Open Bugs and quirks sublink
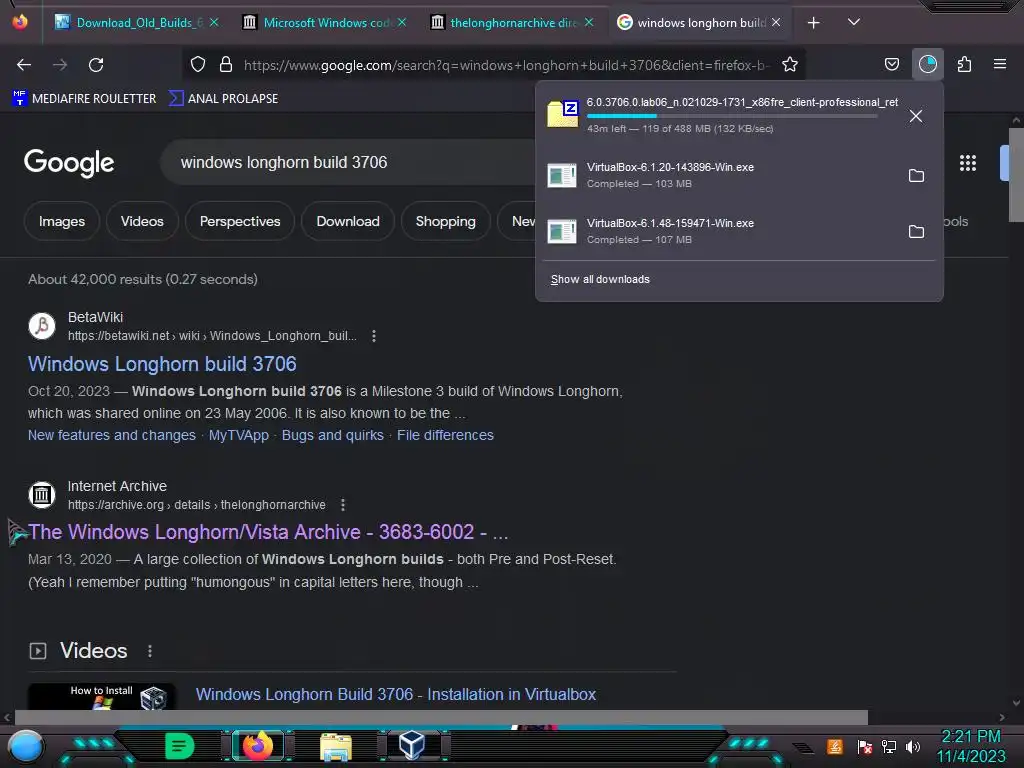 pyautogui.click(x=332, y=436)
